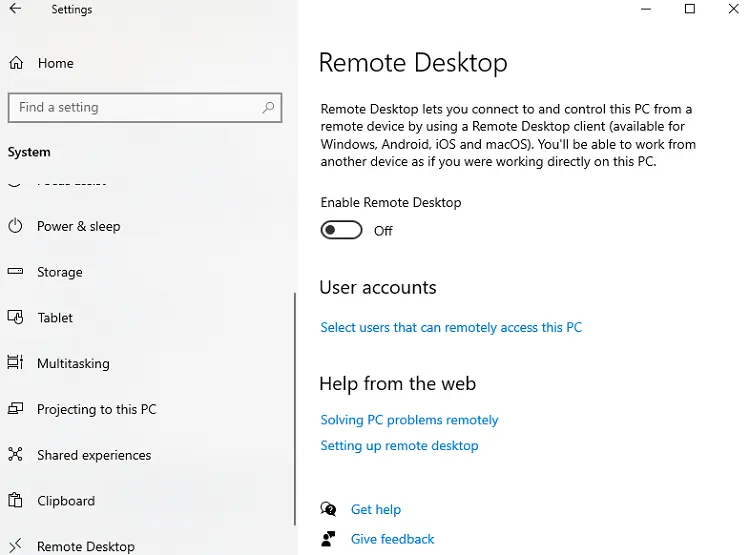Open Shared experiences settings
This screenshot has width=750, height=555.
tap(94, 455)
